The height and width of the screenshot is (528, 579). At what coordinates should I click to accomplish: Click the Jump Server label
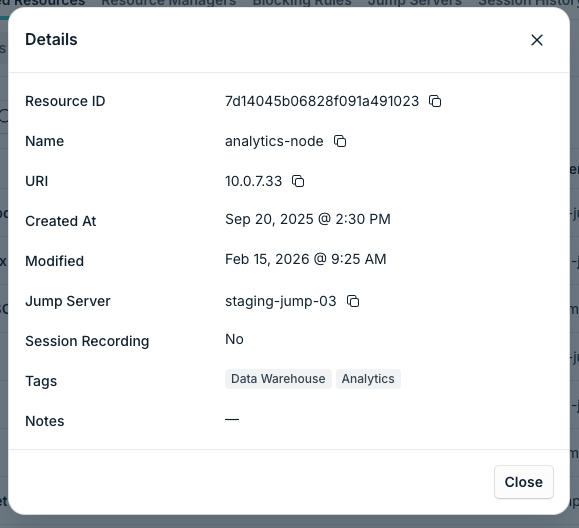tap(68, 301)
